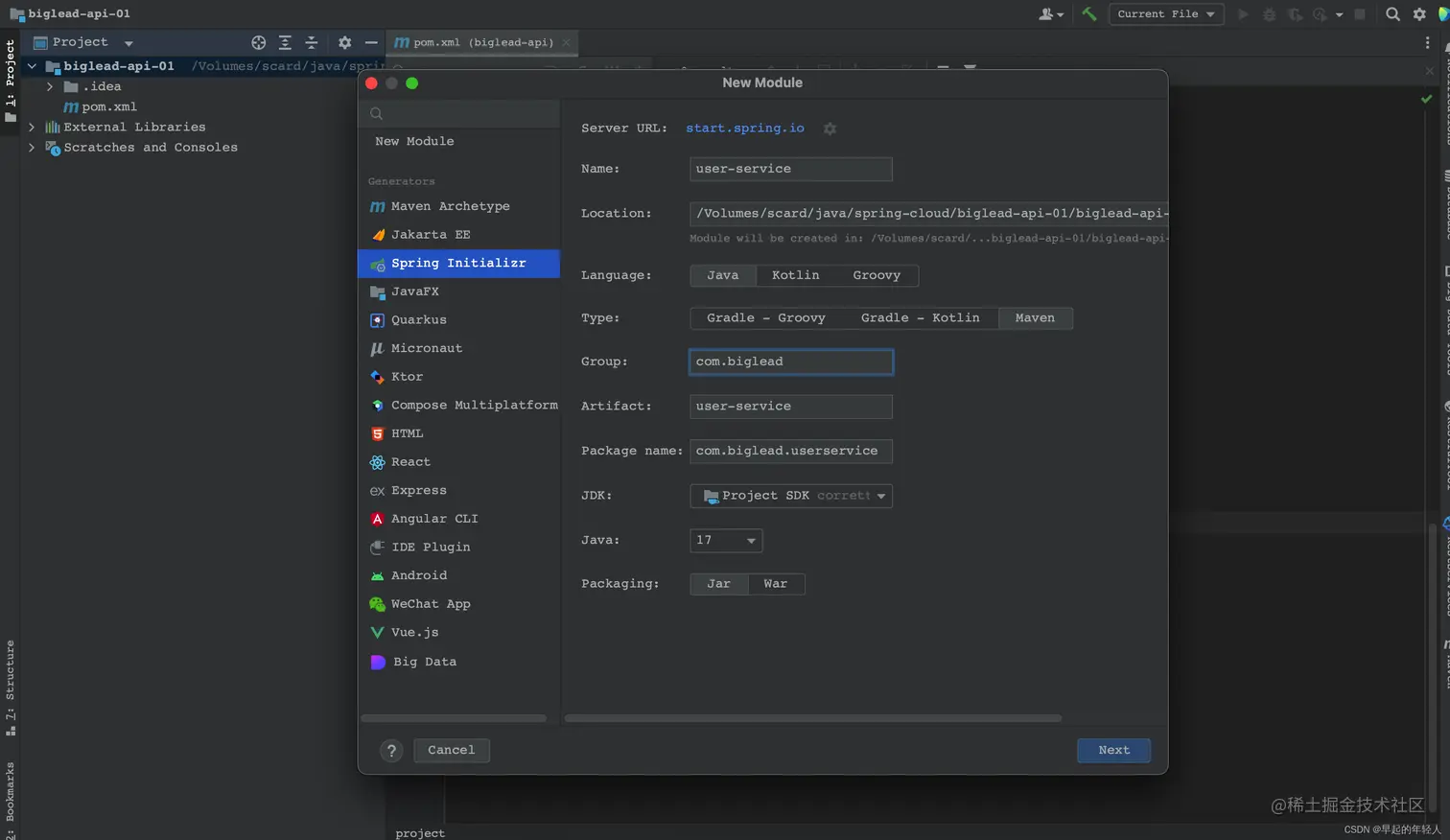This screenshot has width=1450, height=840.
Task: Open dialog help question mark button
Action: [391, 751]
